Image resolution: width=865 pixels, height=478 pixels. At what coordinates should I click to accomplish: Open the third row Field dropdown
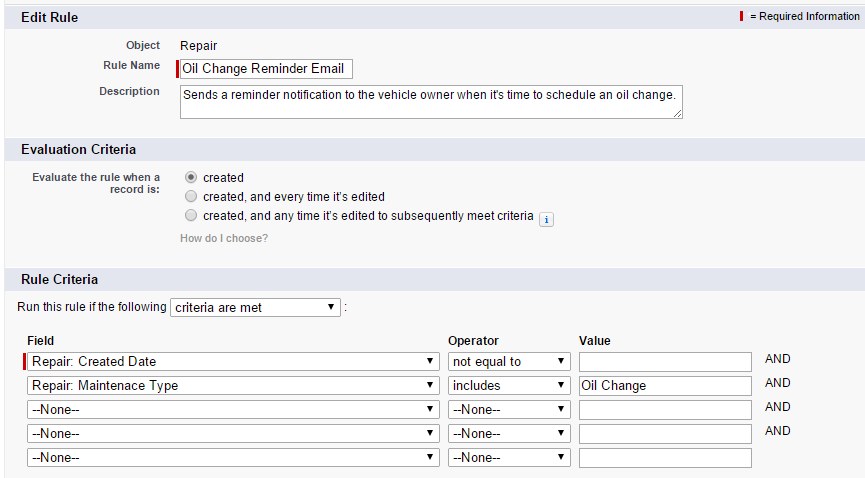[232, 410]
